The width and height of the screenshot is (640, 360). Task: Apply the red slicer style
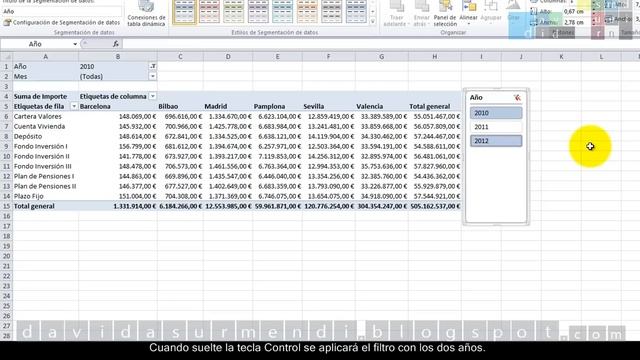[x=209, y=12]
